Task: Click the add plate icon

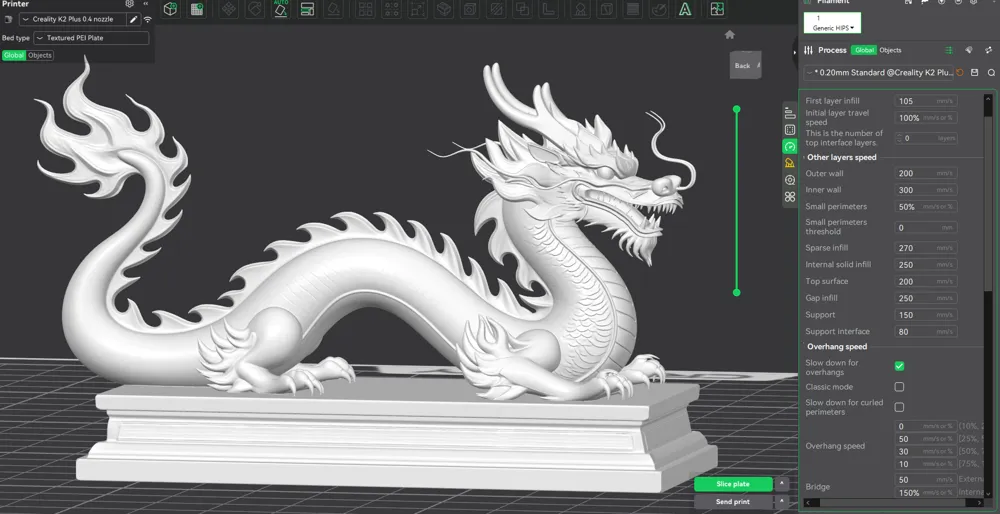Action: point(196,9)
